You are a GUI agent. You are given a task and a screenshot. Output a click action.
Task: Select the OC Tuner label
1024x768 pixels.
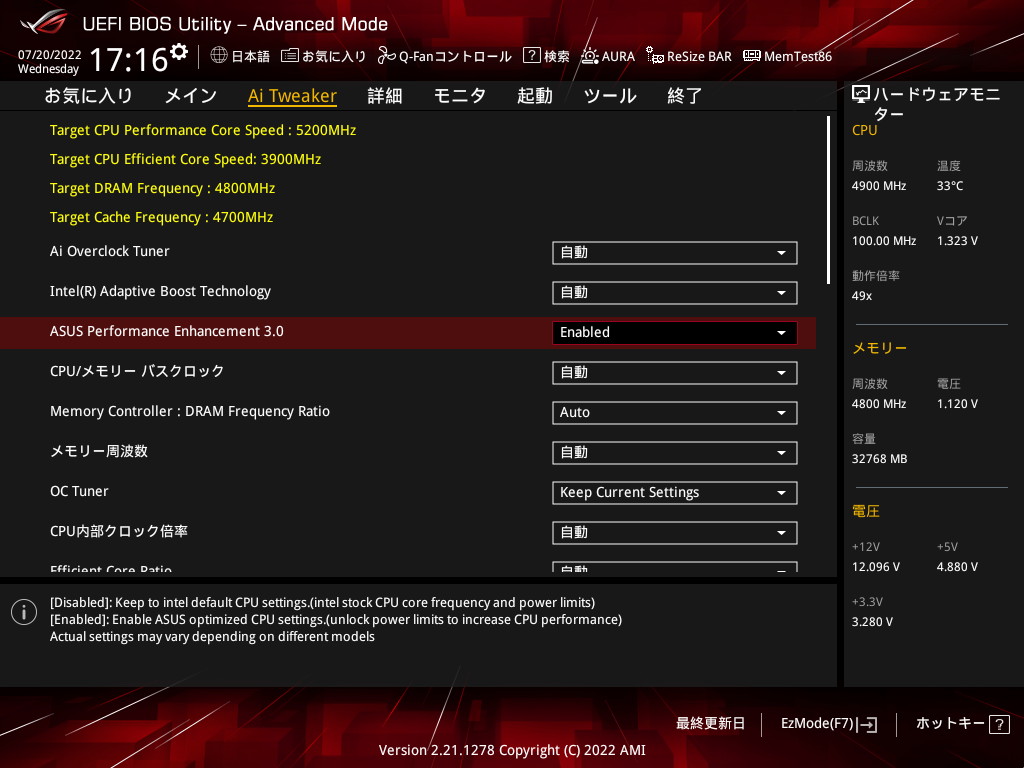[x=79, y=491]
